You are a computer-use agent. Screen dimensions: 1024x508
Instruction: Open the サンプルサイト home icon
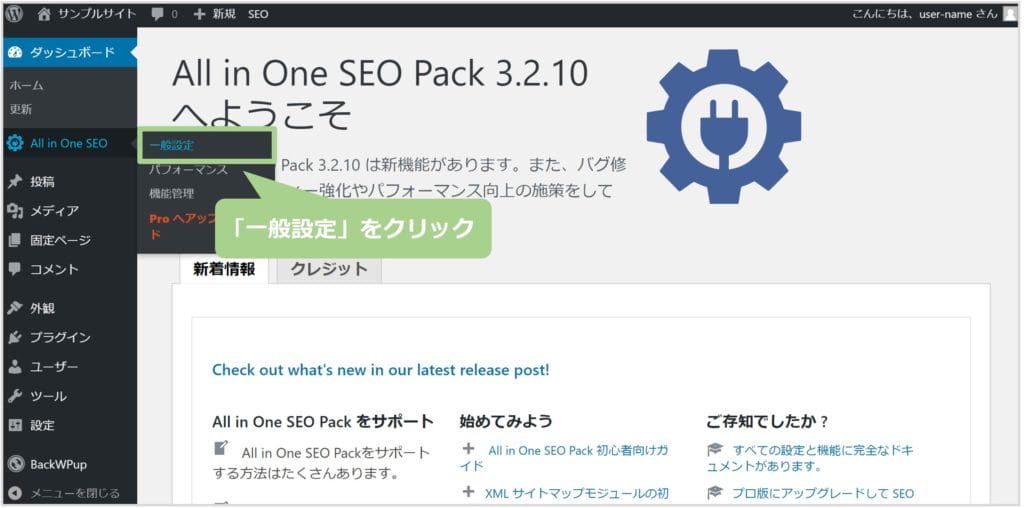coord(44,14)
